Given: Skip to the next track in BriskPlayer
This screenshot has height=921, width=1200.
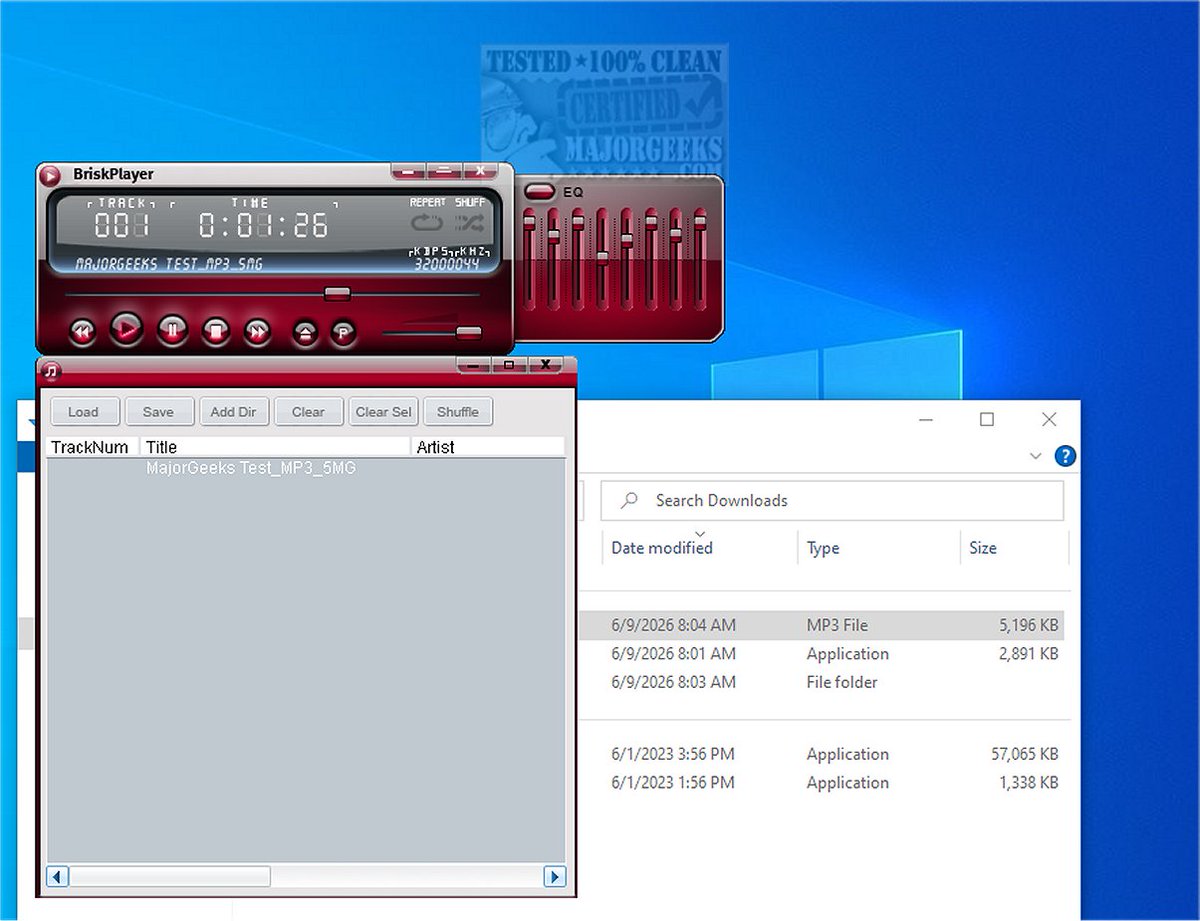Looking at the screenshot, I should [258, 330].
